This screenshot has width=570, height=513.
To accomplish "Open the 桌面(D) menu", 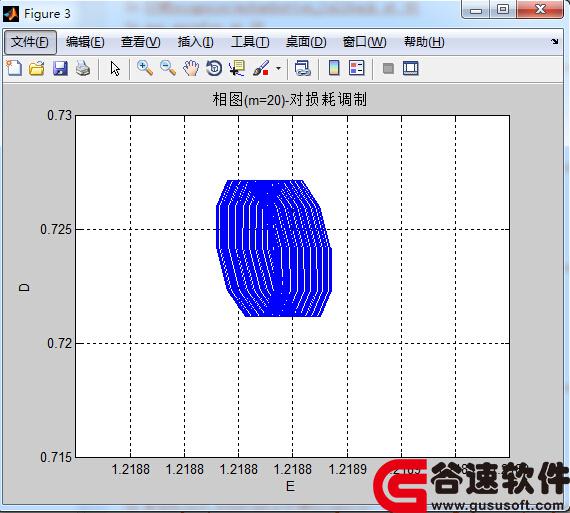I will [306, 42].
